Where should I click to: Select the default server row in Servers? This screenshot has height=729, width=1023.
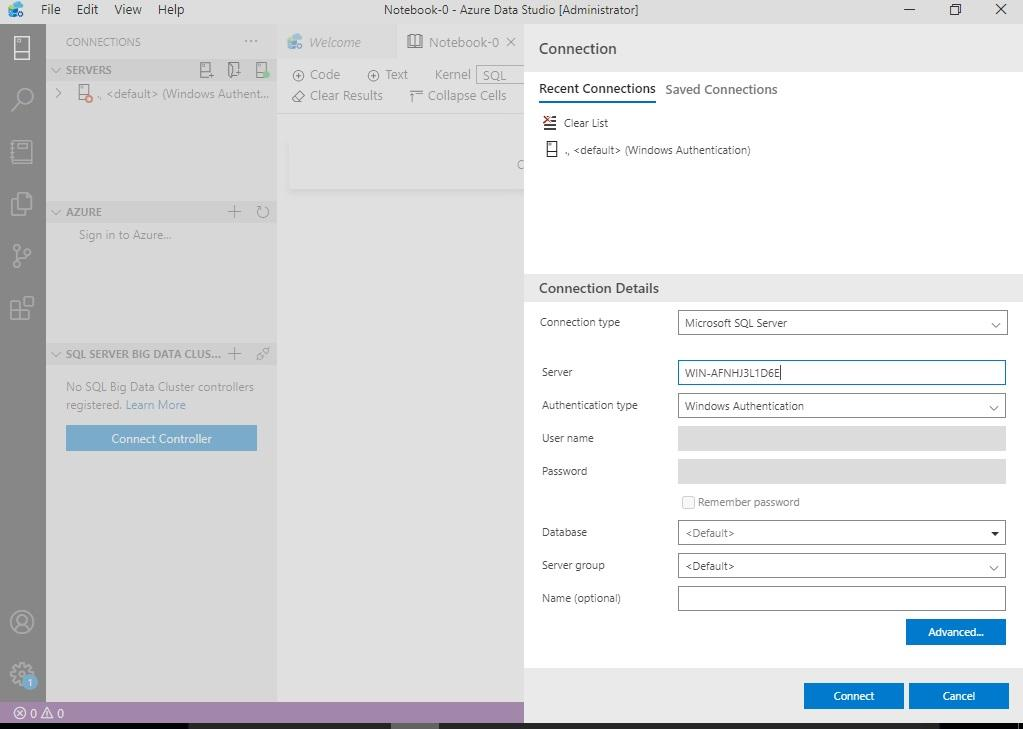pos(161,93)
